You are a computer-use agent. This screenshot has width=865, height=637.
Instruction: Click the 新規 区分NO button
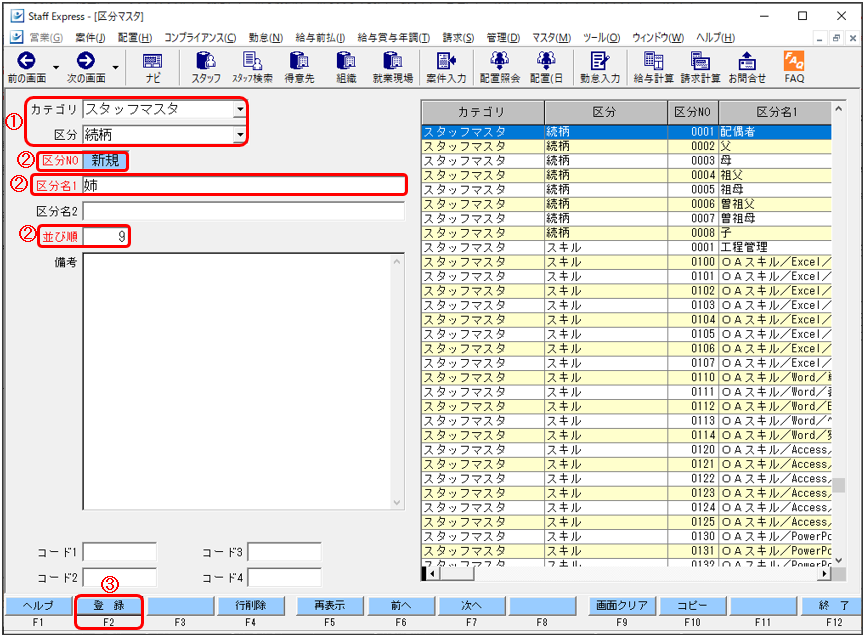[x=105, y=160]
